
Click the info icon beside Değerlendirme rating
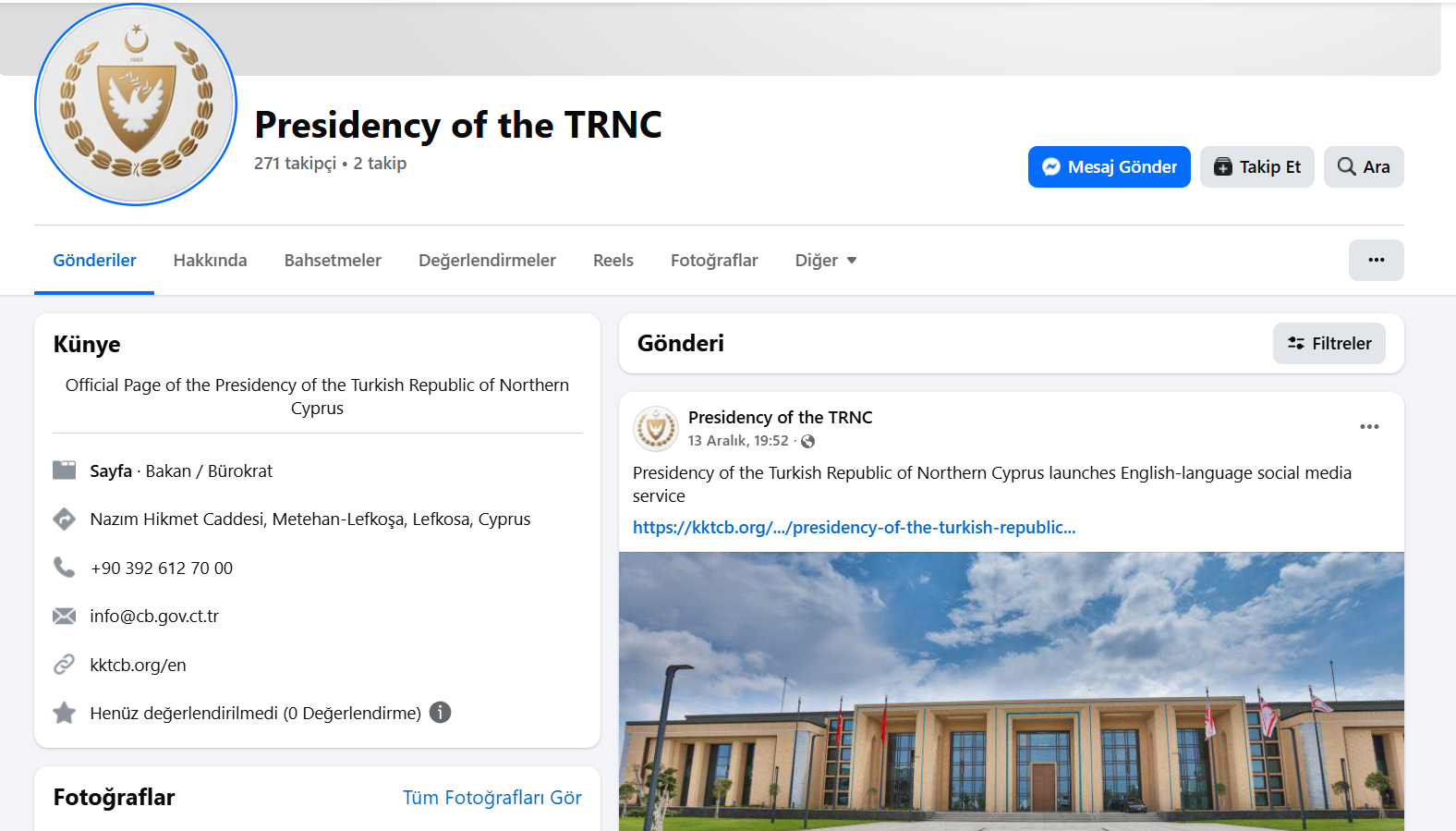[441, 713]
